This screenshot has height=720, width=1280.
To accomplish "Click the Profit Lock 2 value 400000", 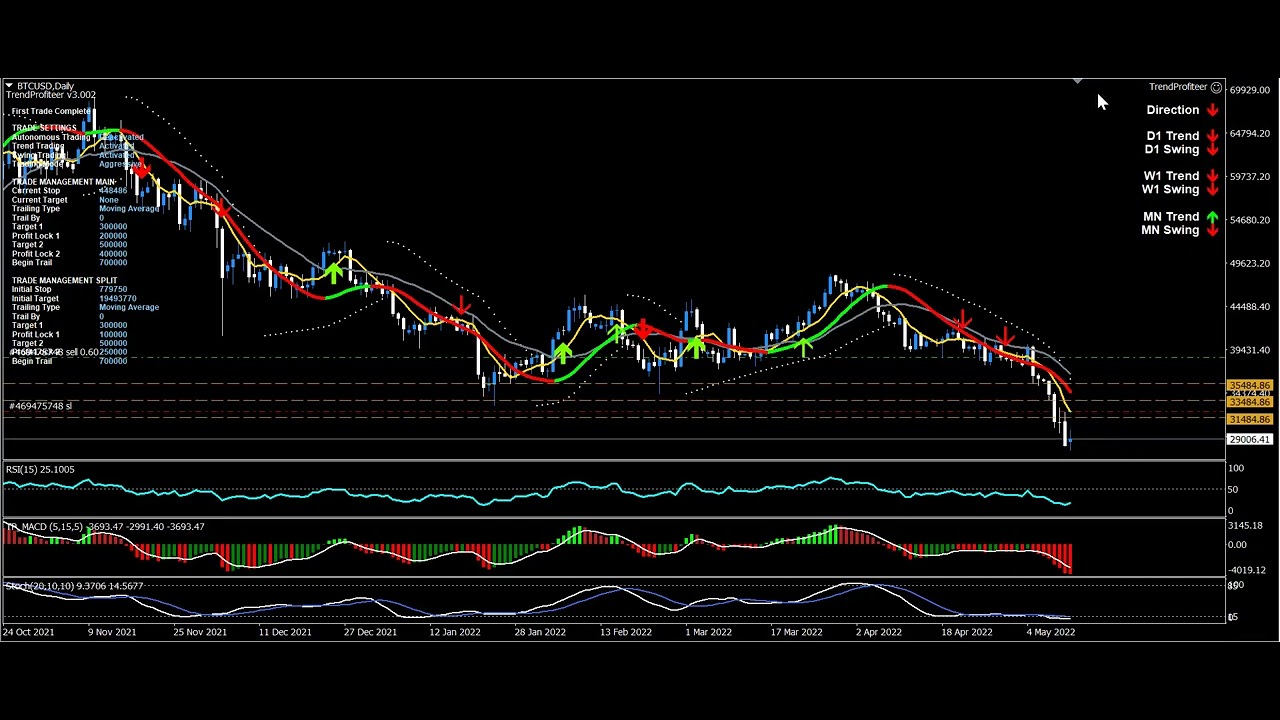I will click(x=113, y=254).
